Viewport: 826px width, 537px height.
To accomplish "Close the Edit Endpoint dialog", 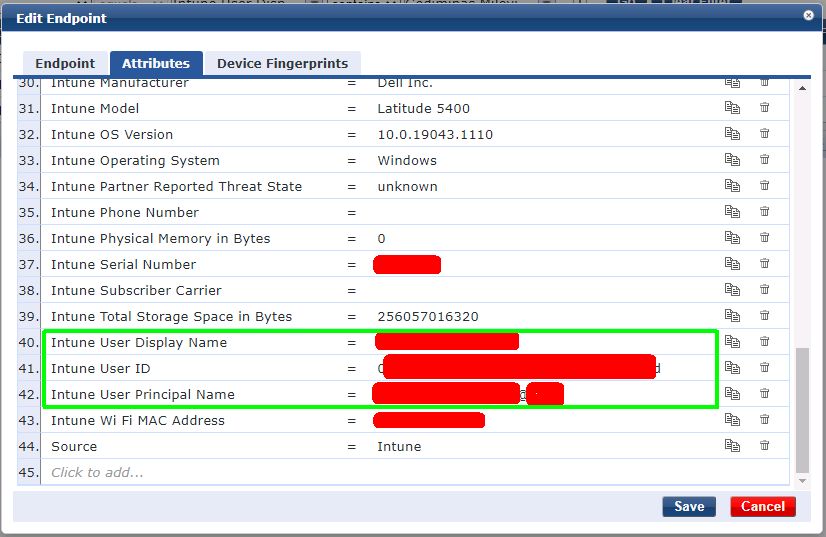I will pos(809,15).
